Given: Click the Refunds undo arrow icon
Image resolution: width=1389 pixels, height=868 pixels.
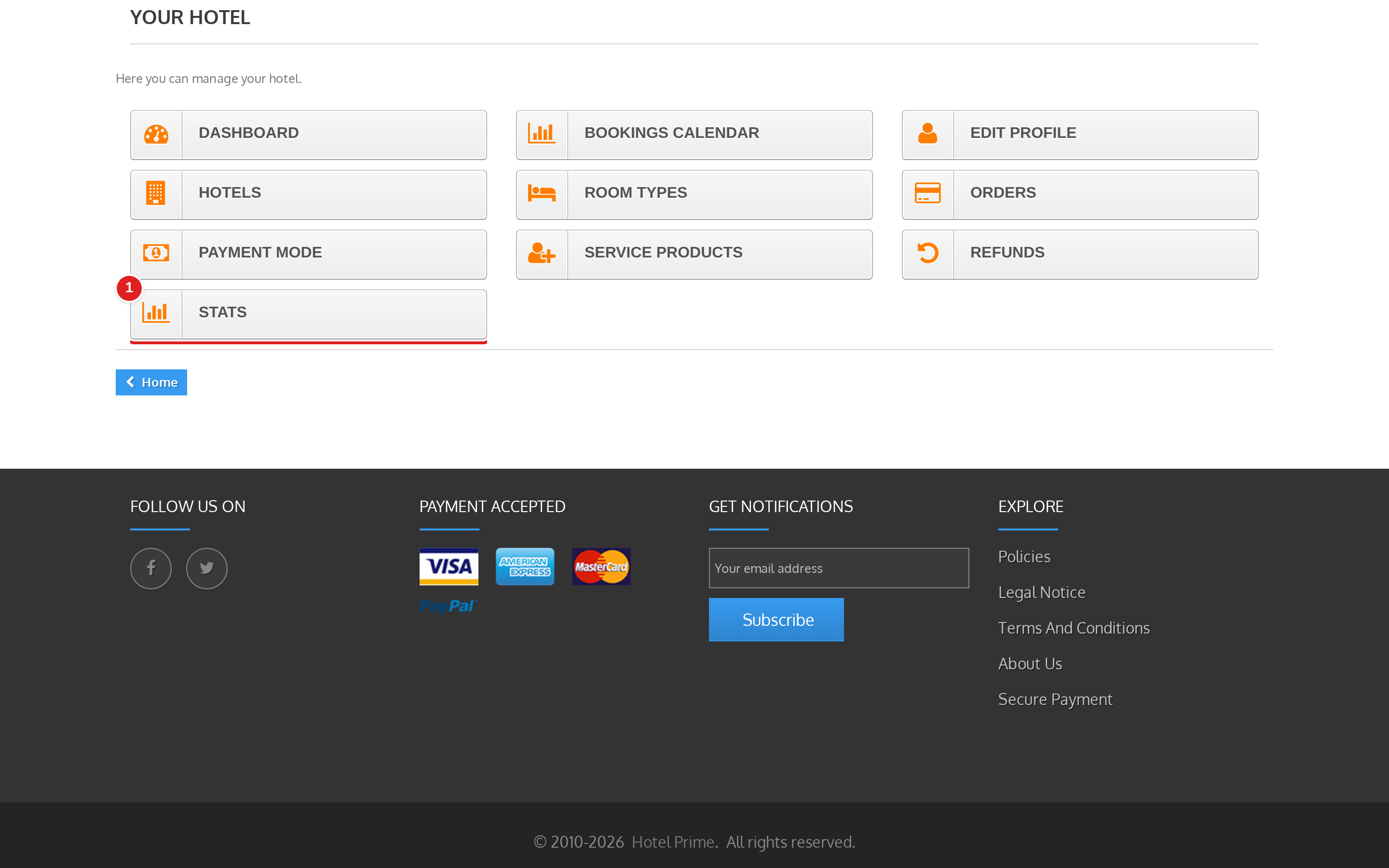Looking at the screenshot, I should click(x=927, y=253).
